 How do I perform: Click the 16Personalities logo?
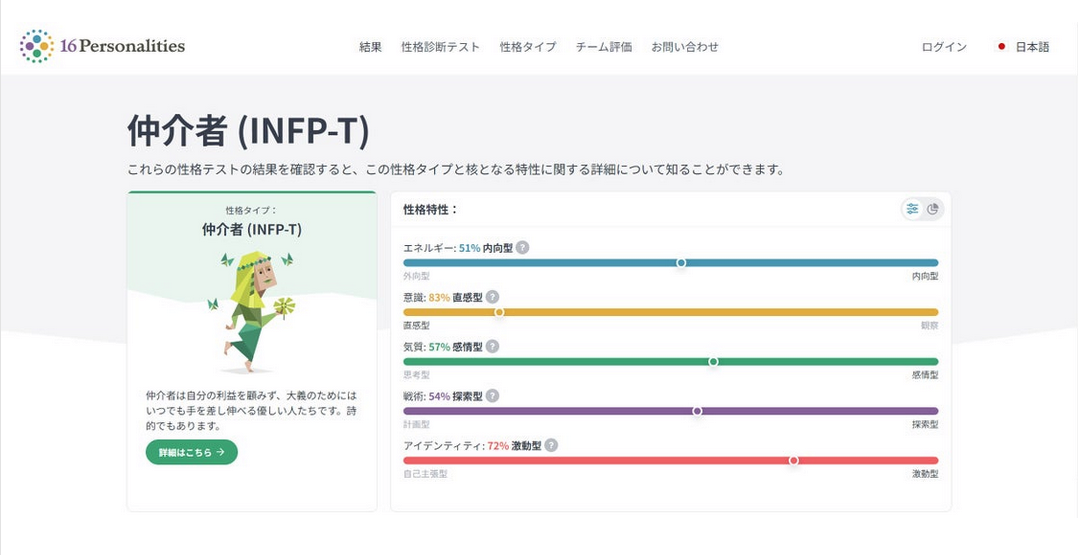tap(102, 46)
